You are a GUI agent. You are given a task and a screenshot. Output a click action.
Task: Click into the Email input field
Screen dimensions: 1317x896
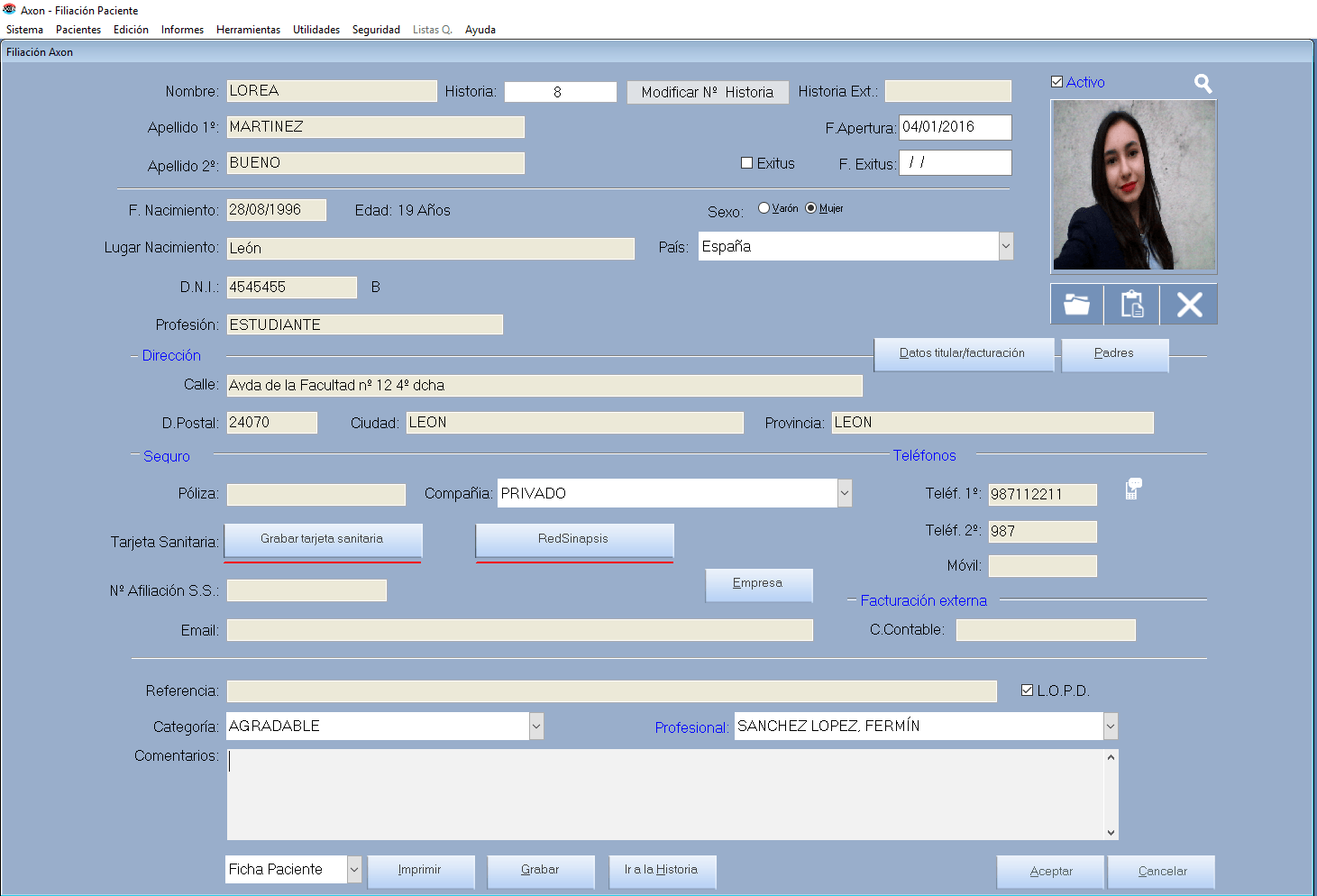pyautogui.click(x=519, y=630)
